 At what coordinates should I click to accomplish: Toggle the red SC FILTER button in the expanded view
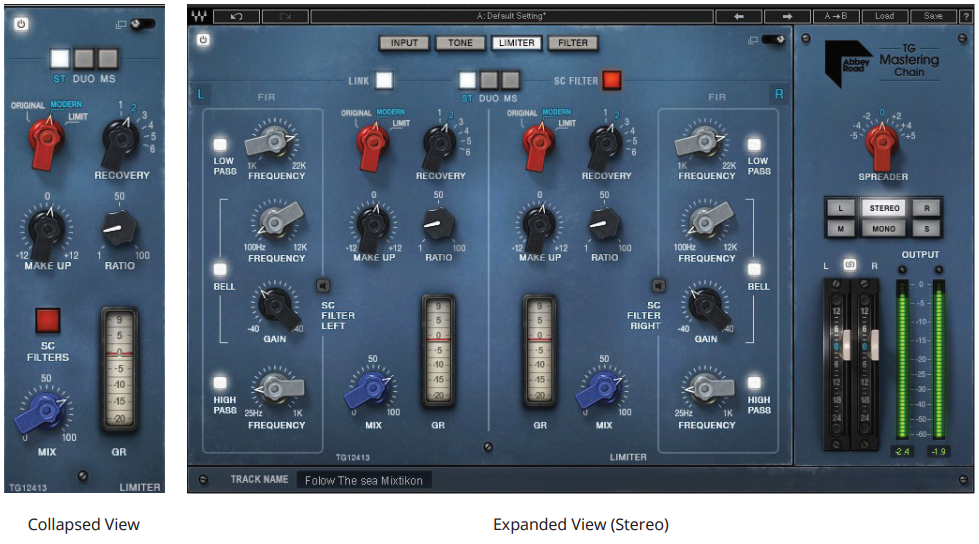point(611,80)
